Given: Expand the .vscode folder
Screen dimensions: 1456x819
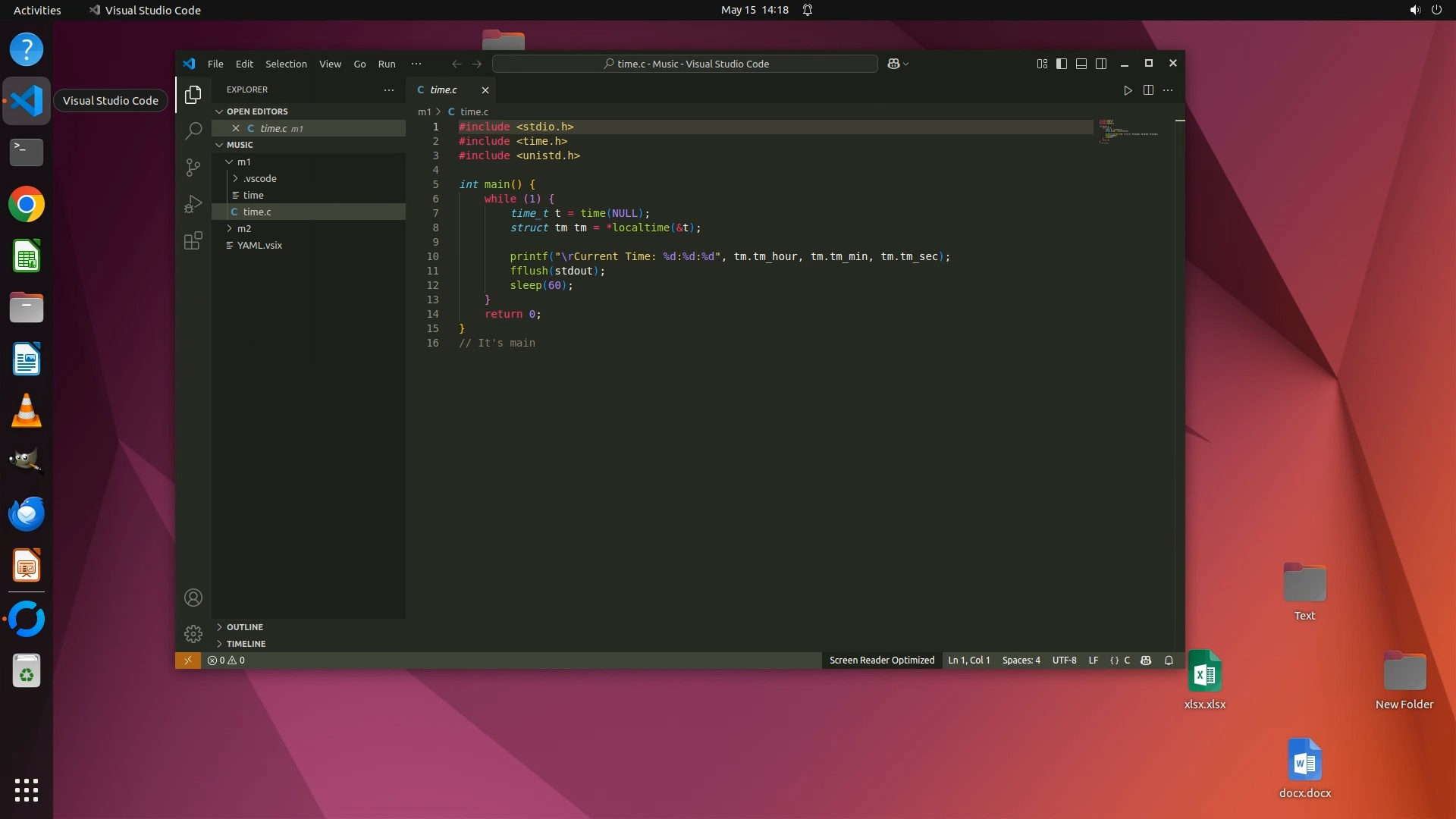Looking at the screenshot, I should [x=259, y=178].
